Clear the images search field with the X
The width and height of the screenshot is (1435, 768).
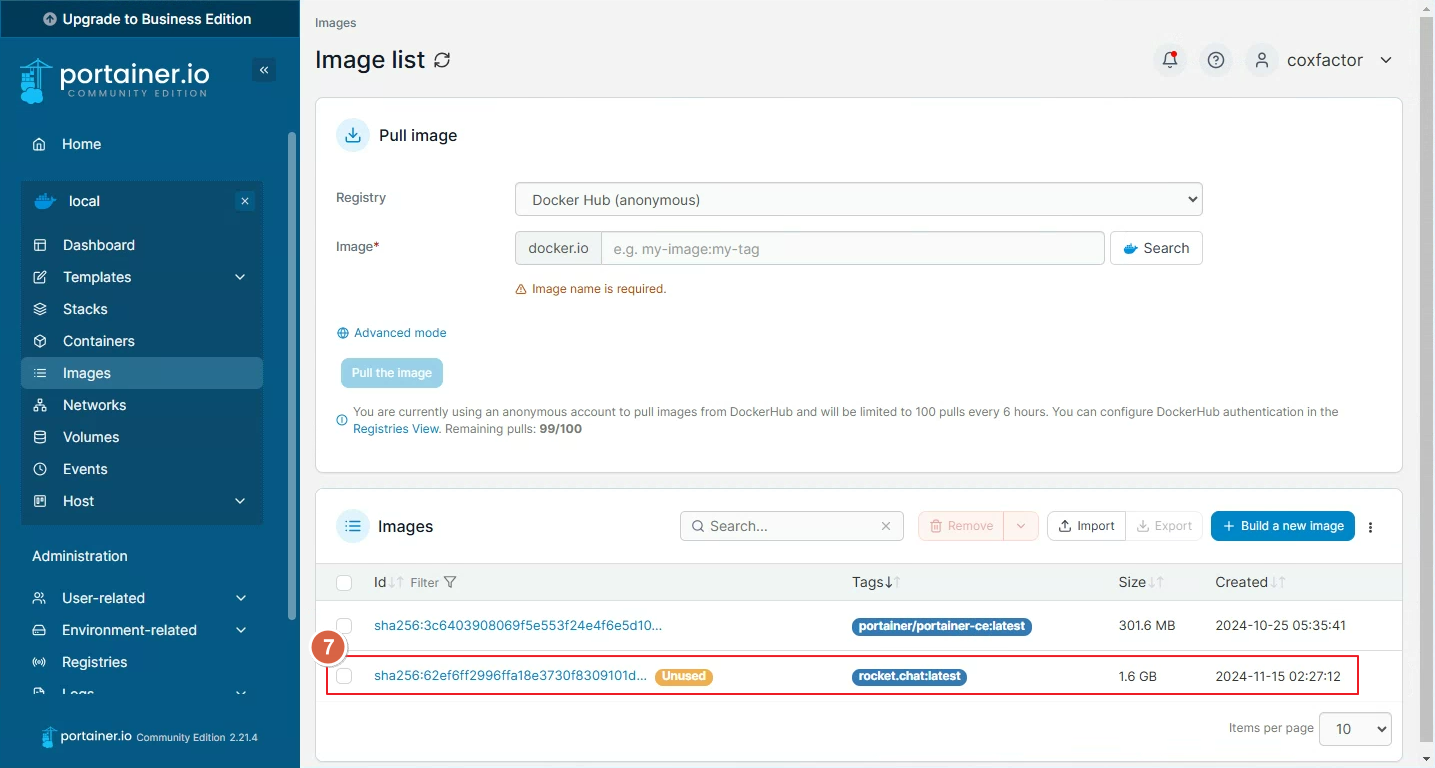tap(886, 526)
